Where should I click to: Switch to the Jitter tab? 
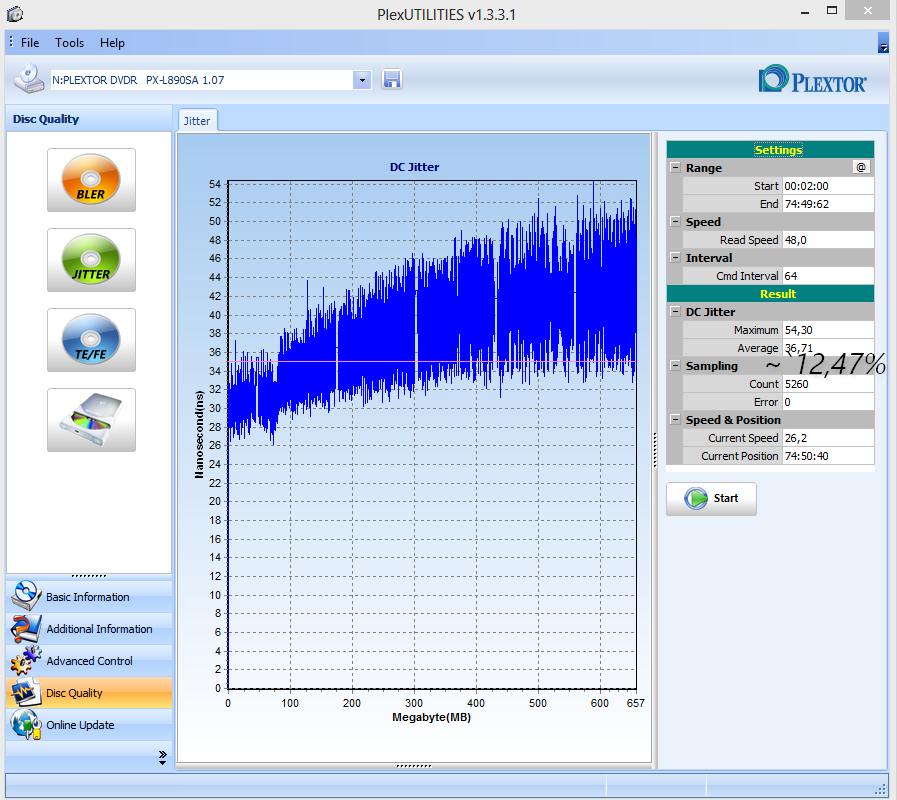tap(197, 121)
